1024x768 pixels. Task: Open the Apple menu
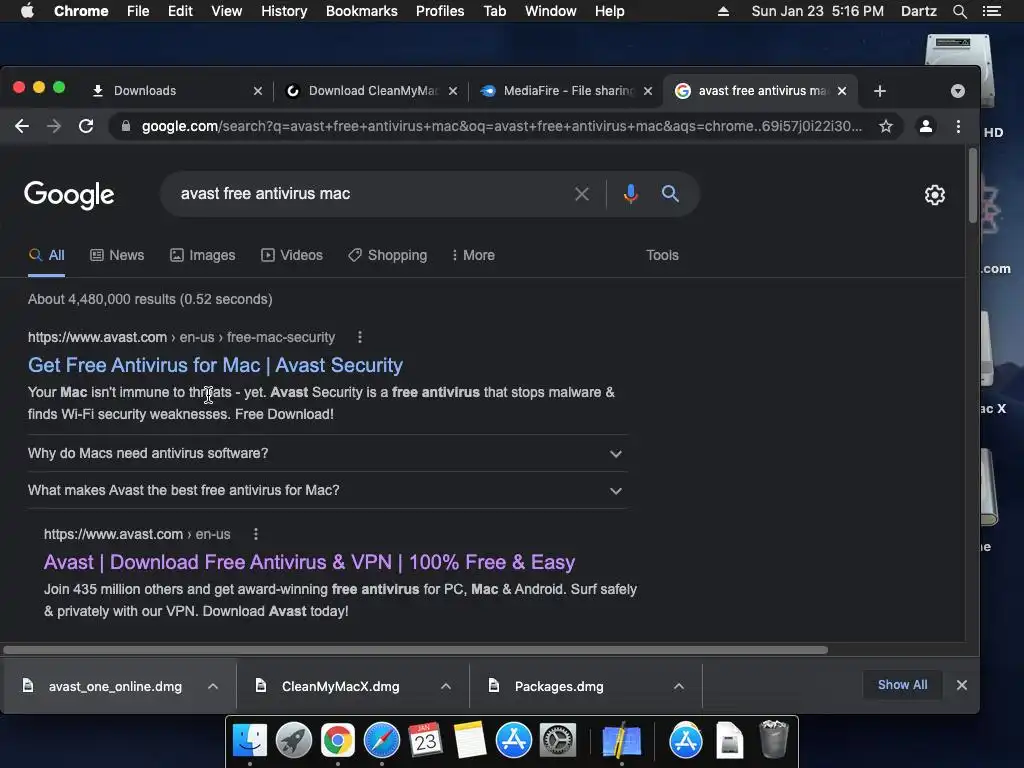point(27,11)
